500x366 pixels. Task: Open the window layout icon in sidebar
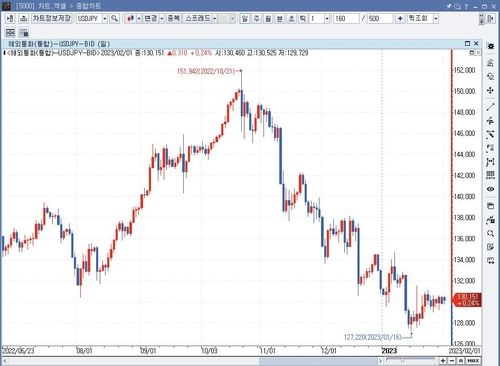tap(490, 206)
